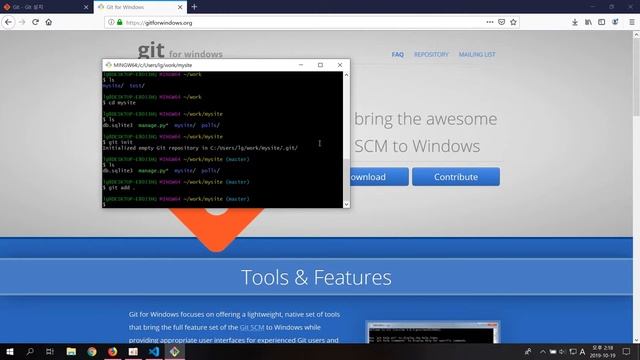Viewport: 640px width, 360px height.
Task: Switch to Git Bash taskbar icon
Action: [175, 351]
